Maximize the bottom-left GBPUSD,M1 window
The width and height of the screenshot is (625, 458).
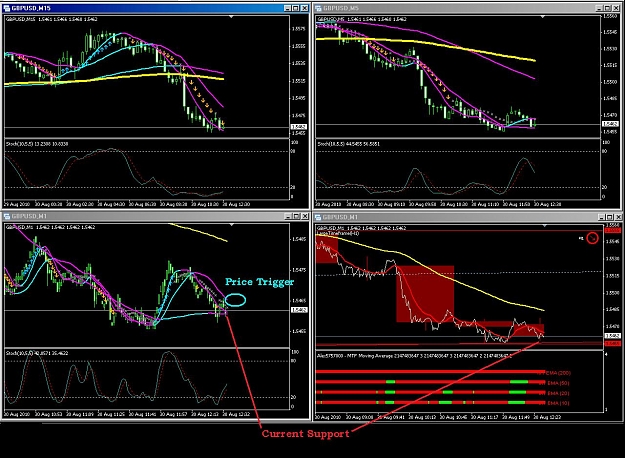click(x=296, y=216)
